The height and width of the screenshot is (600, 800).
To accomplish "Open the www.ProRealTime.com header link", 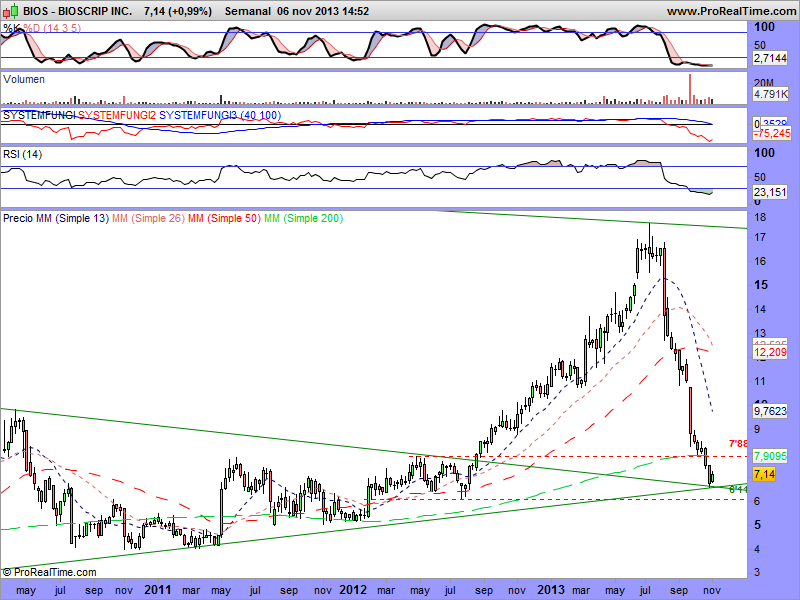I will [x=733, y=11].
